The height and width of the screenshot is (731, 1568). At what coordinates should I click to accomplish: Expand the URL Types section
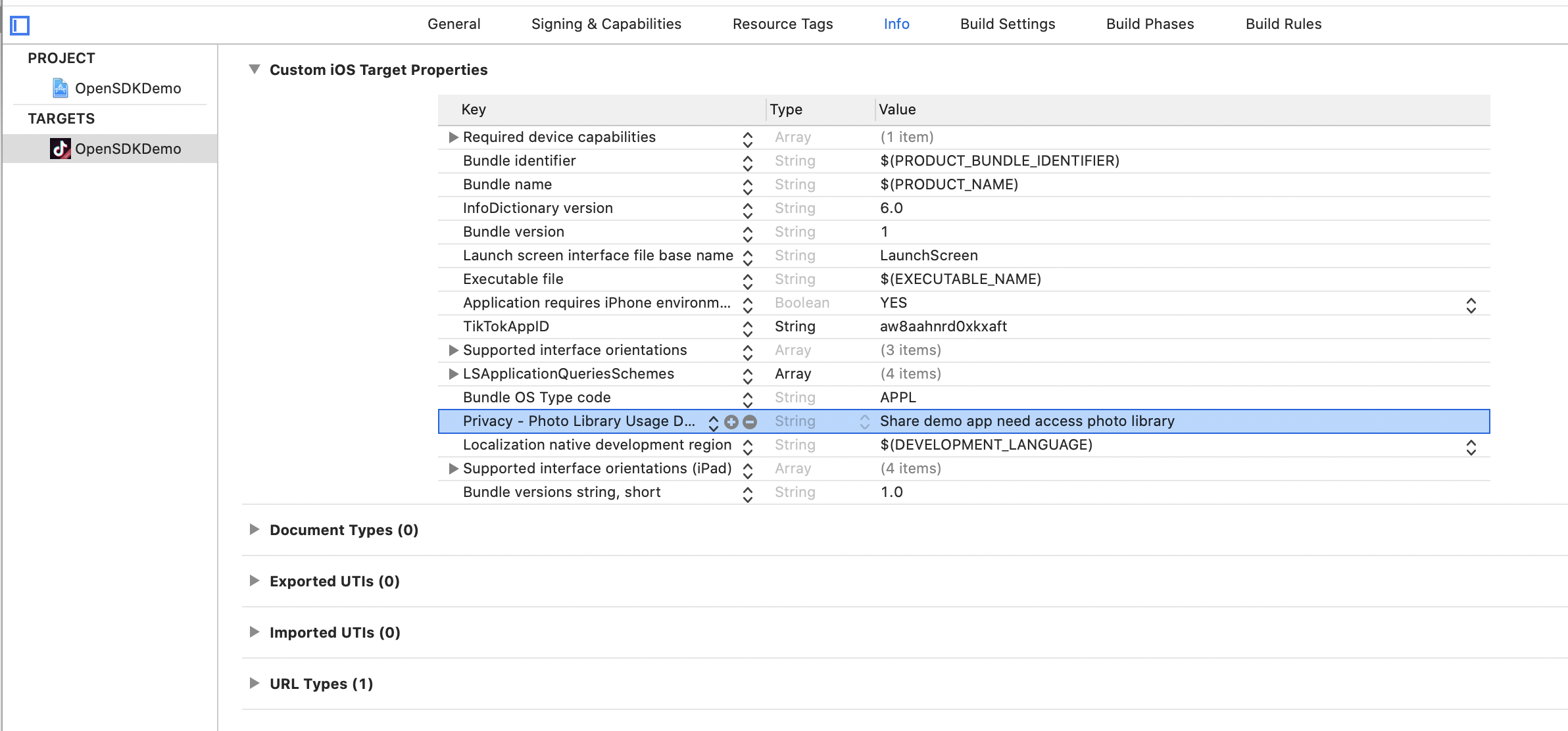point(255,683)
